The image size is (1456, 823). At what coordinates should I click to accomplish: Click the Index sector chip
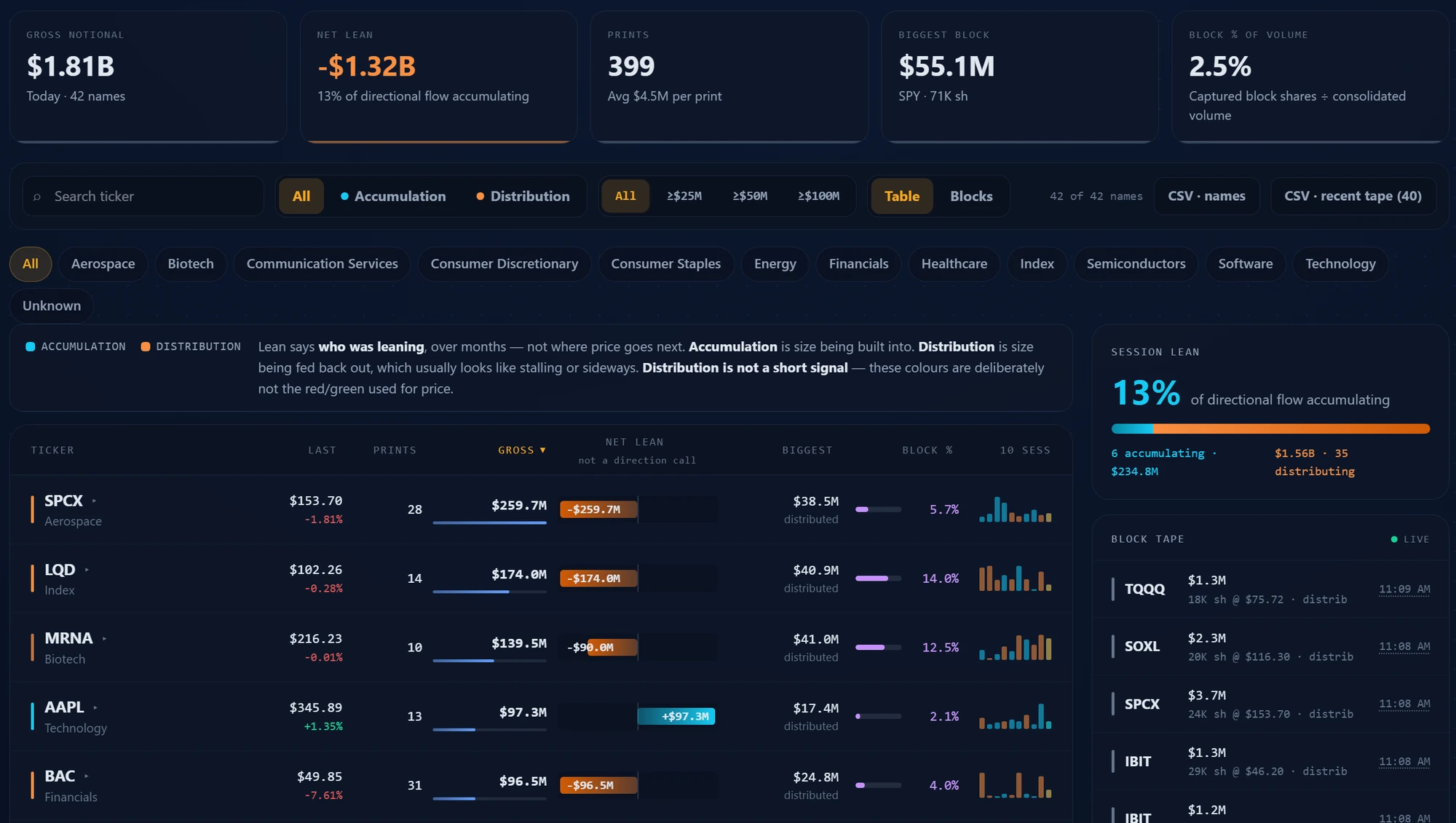pyautogui.click(x=1037, y=264)
